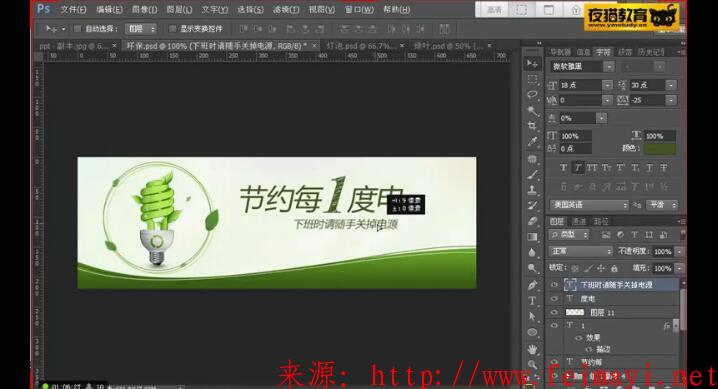Viewport: 718px width, 389px height.
Task: Hide the 图层 11 layer
Action: coord(554,313)
